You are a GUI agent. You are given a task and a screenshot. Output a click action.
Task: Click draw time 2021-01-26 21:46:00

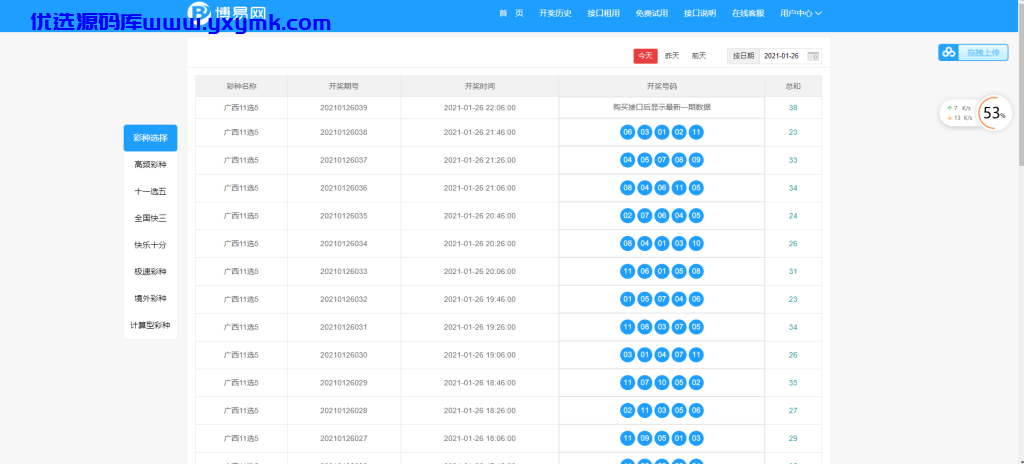click(x=479, y=132)
